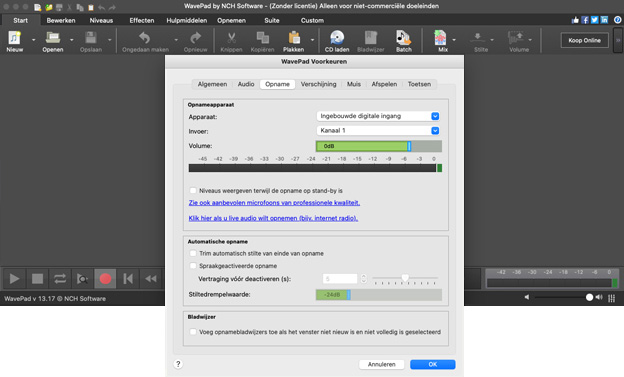Stop playback with the Stop button
The image size is (624, 377).
(37, 279)
